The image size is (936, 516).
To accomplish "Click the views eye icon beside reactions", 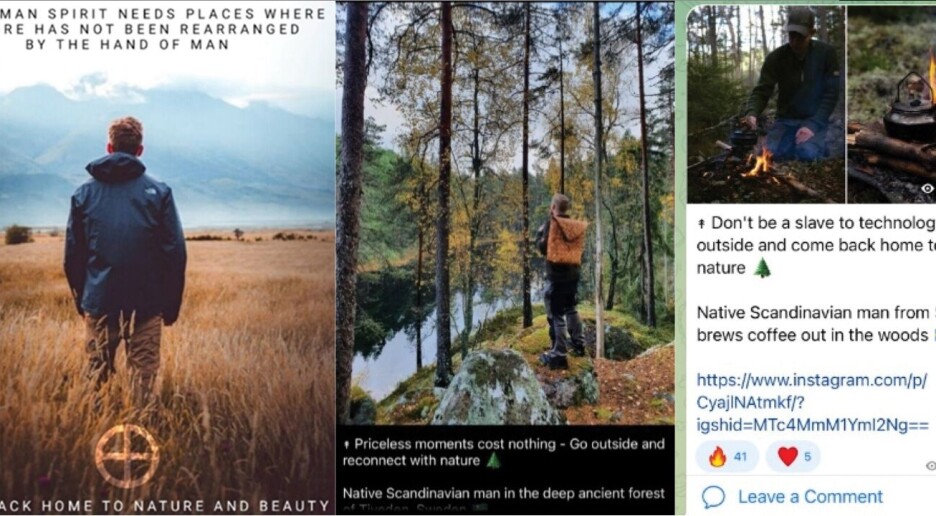I will [x=930, y=466].
